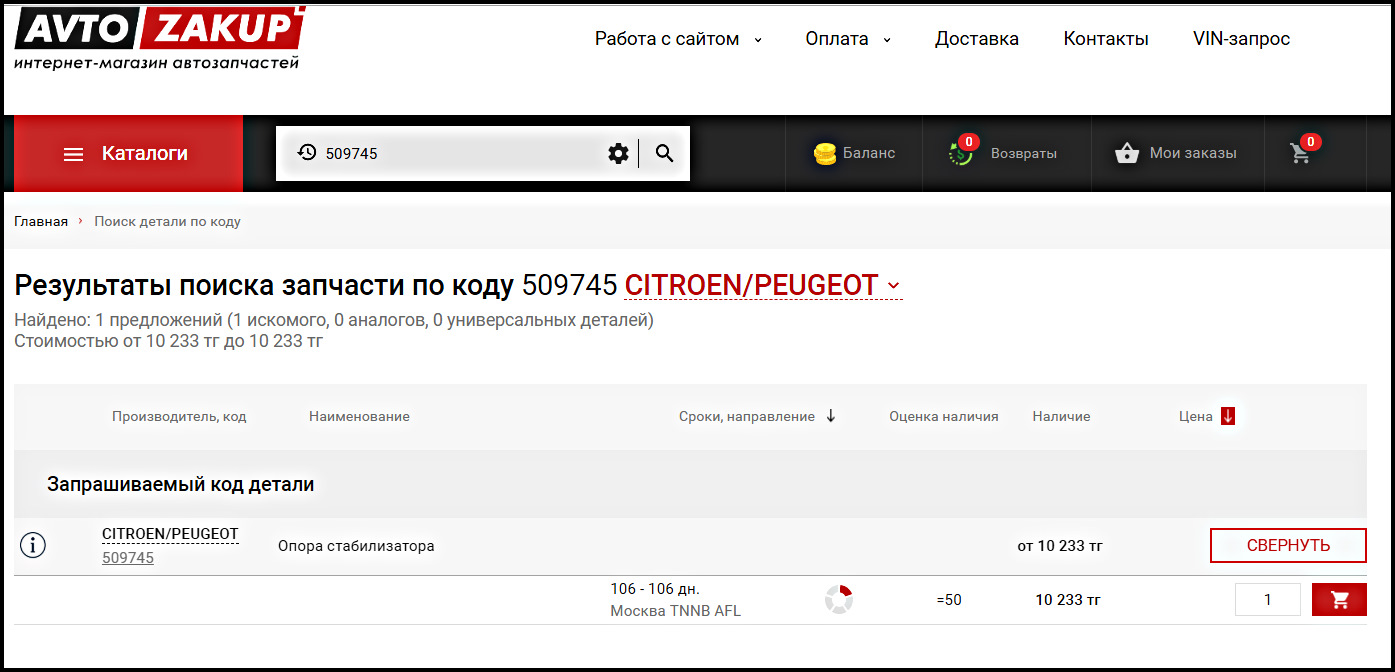1395x672 pixels.
Task: Open search history clock icon
Action: (306, 153)
